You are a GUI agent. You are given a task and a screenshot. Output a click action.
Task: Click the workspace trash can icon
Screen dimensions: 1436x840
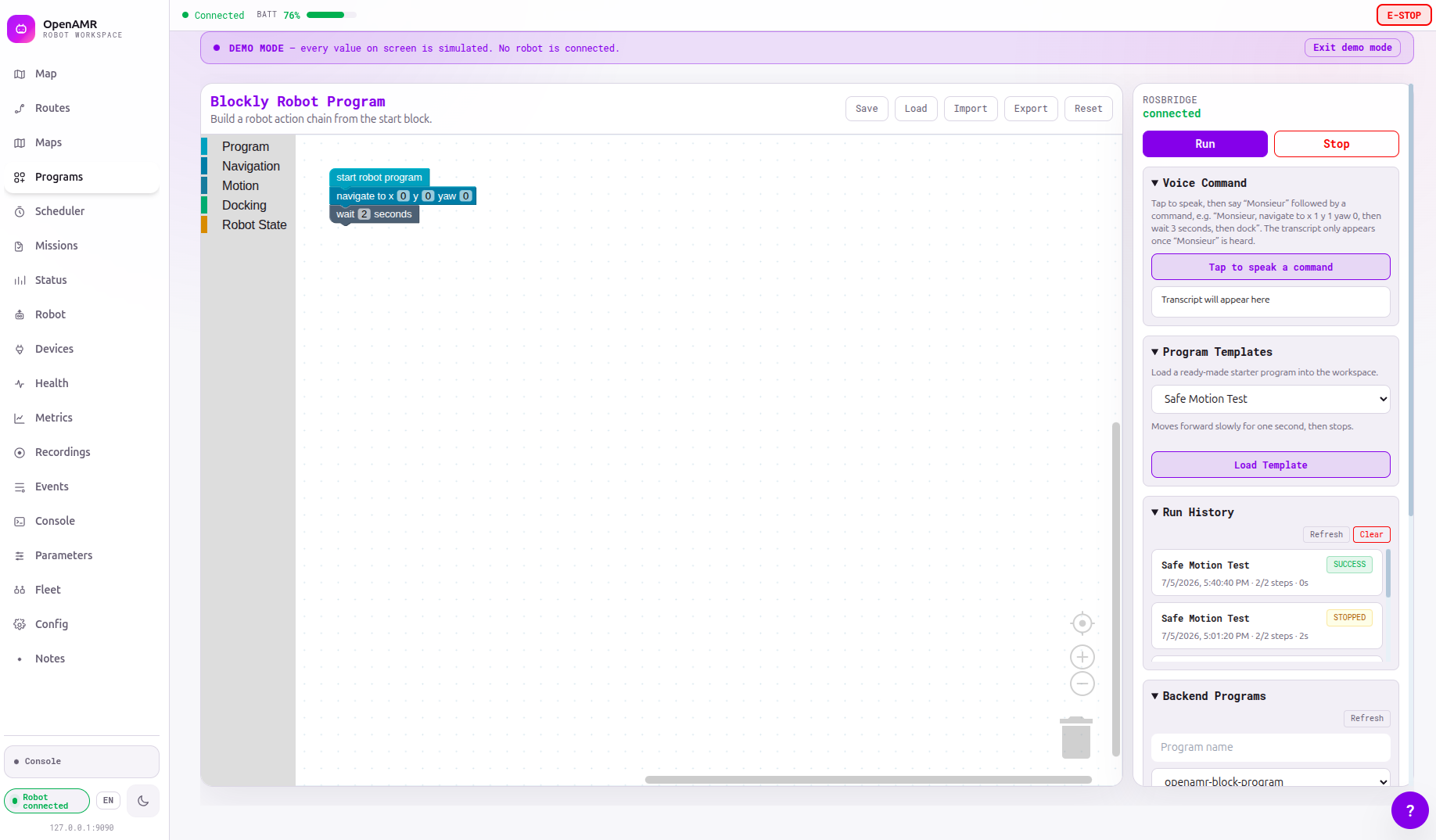(x=1076, y=737)
